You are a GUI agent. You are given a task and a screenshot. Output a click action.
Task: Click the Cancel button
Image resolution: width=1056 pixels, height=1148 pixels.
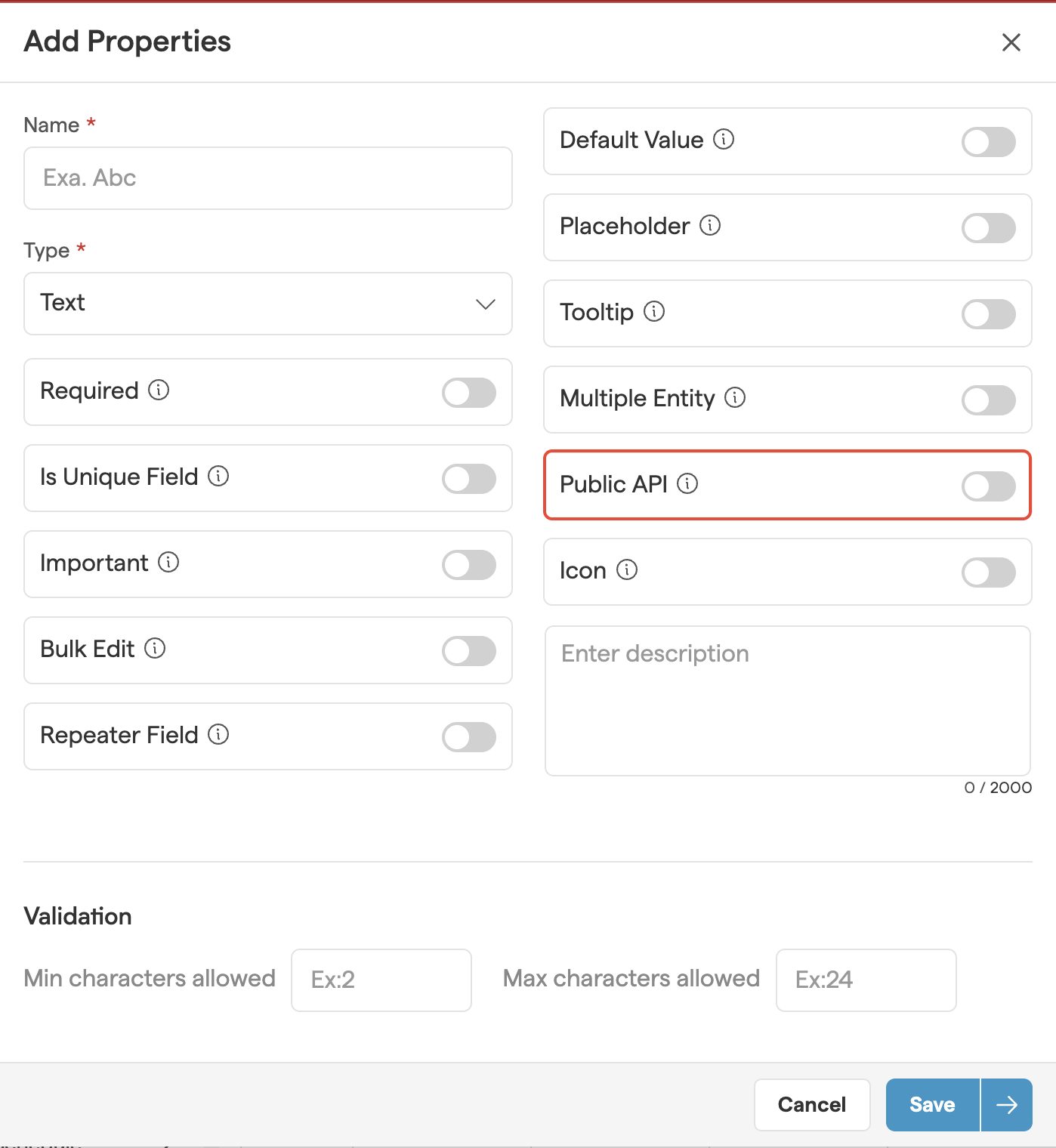[812, 1105]
